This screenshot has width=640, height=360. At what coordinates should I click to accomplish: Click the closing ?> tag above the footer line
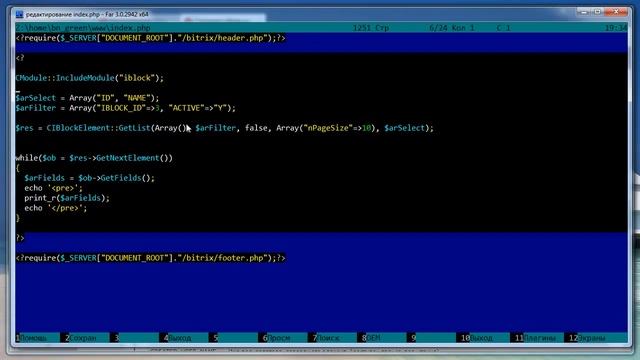[20, 238]
